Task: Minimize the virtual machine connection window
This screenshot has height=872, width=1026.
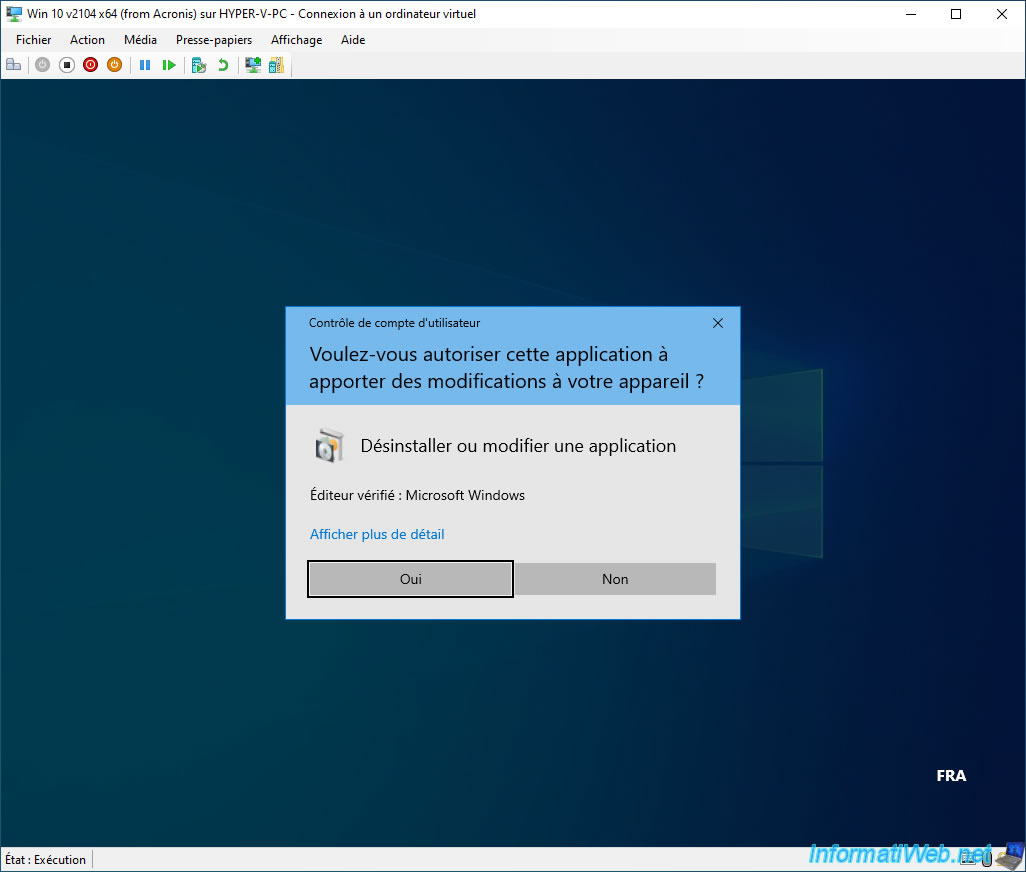Action: pos(911,14)
